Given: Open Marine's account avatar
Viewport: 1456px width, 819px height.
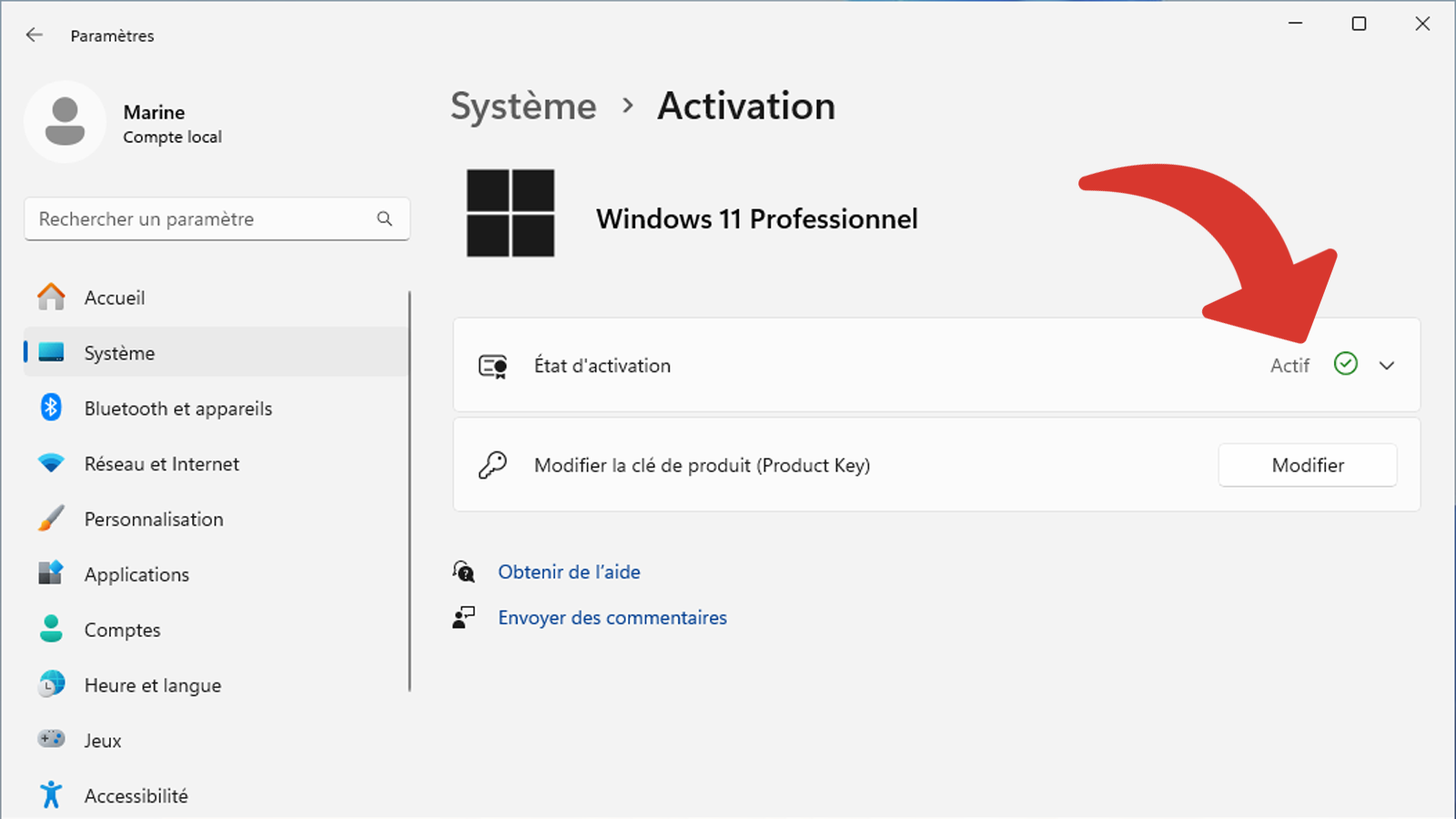Looking at the screenshot, I should [x=65, y=122].
